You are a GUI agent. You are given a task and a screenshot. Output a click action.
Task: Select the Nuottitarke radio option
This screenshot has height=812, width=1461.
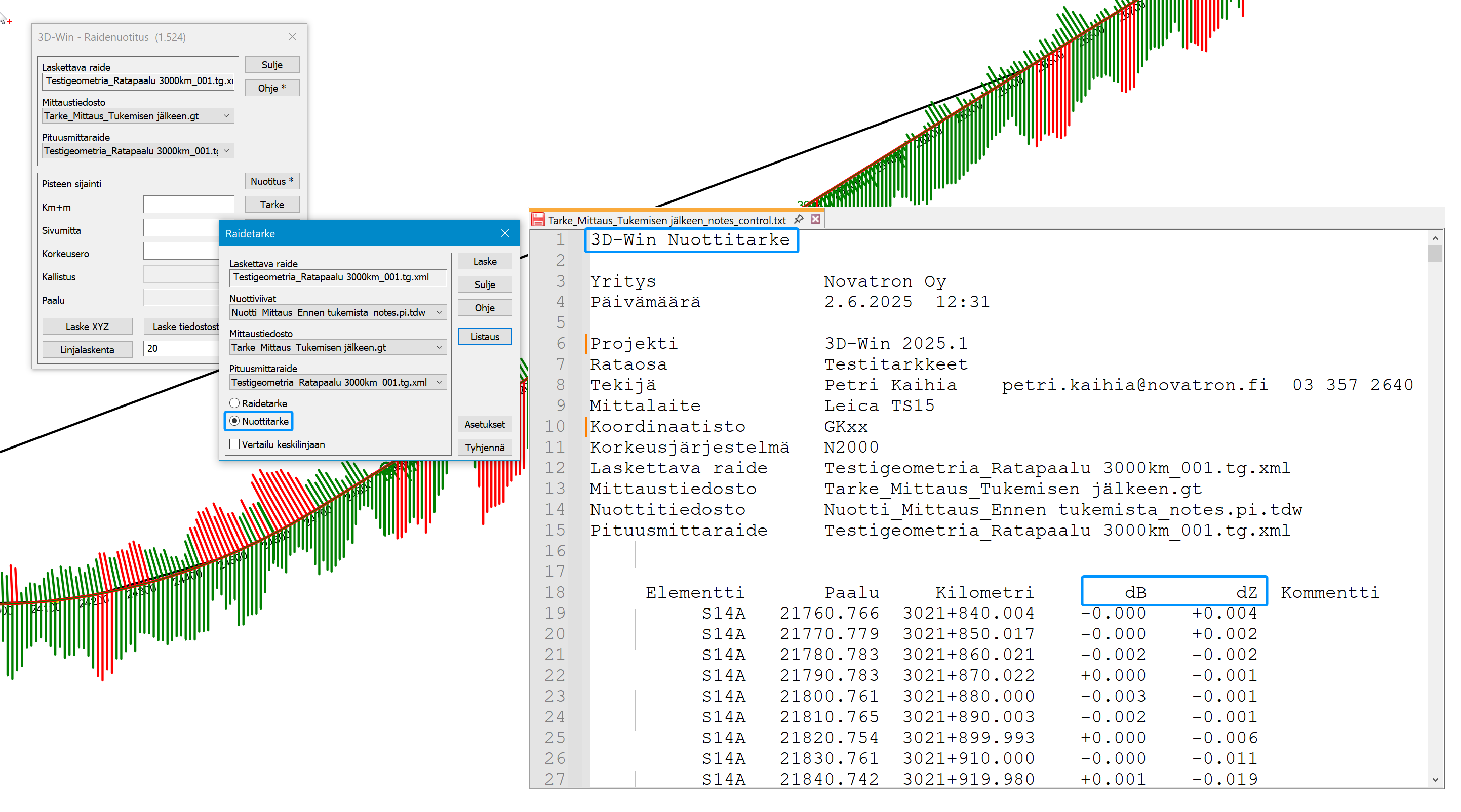pyautogui.click(x=235, y=421)
